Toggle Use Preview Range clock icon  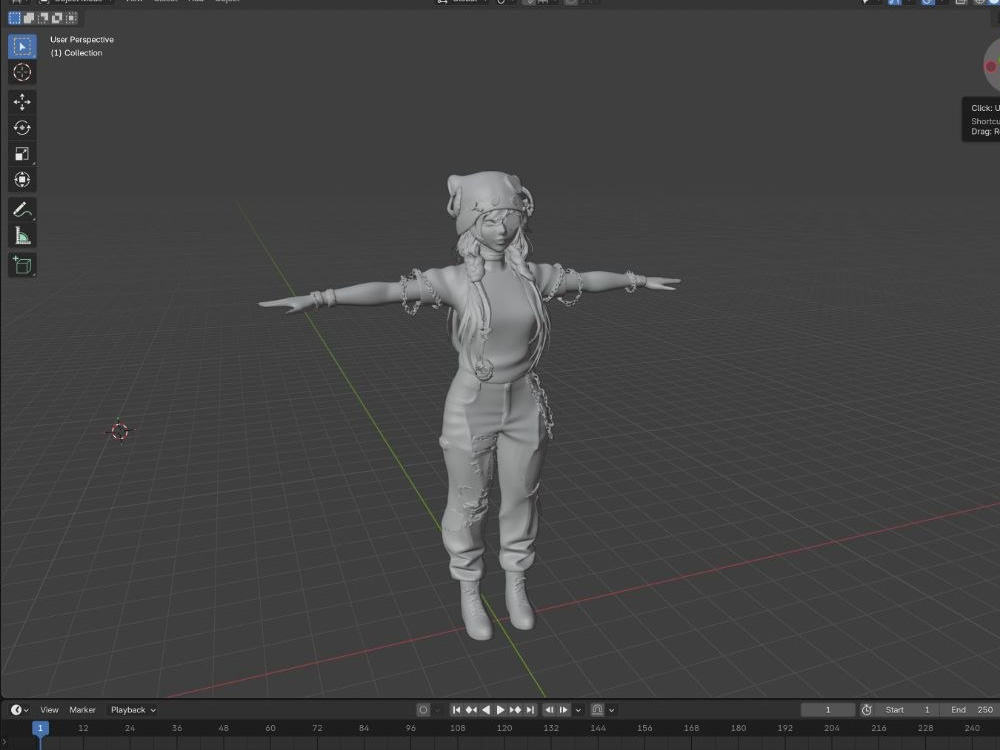click(866, 710)
